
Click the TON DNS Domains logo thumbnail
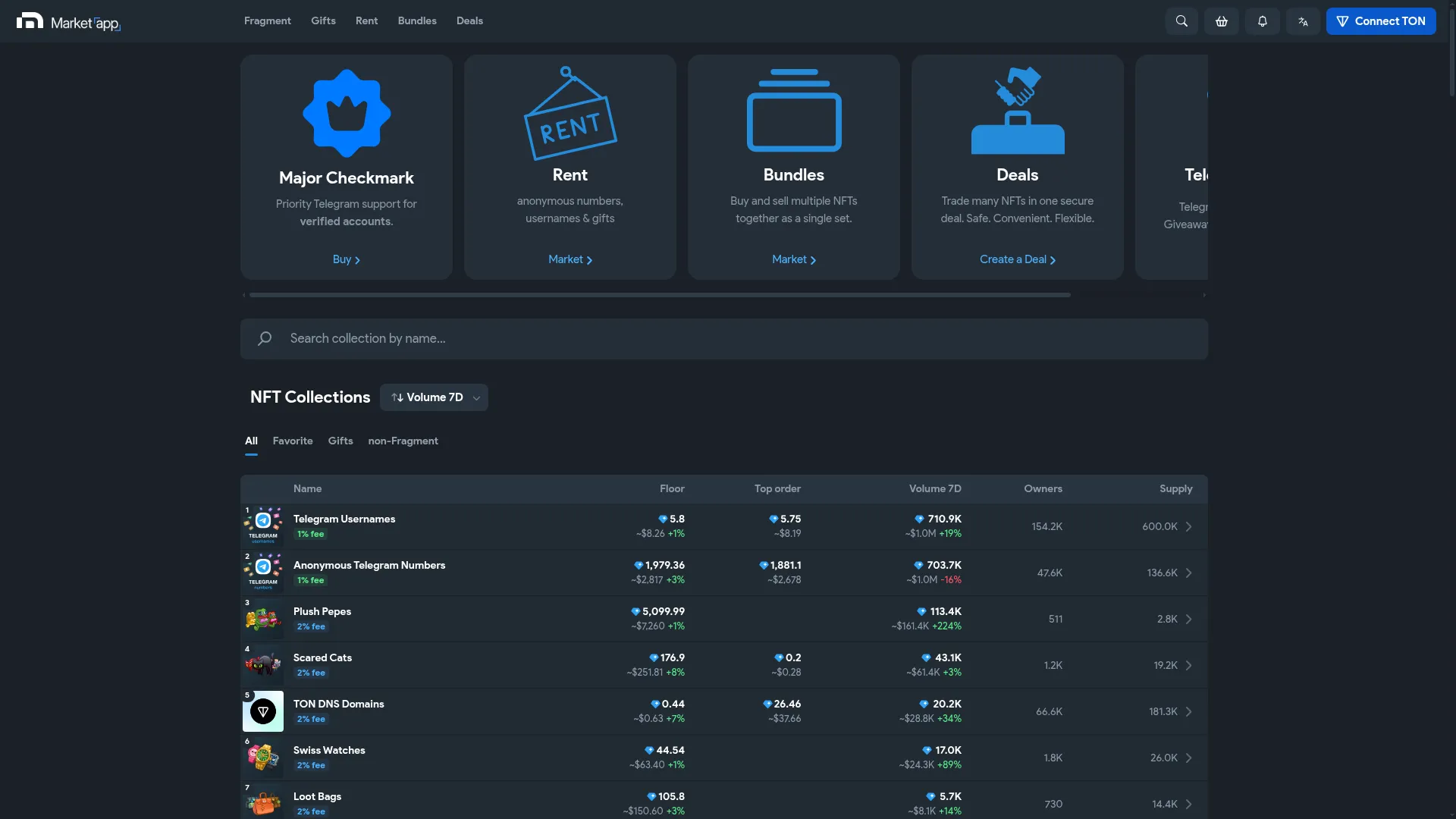263,711
